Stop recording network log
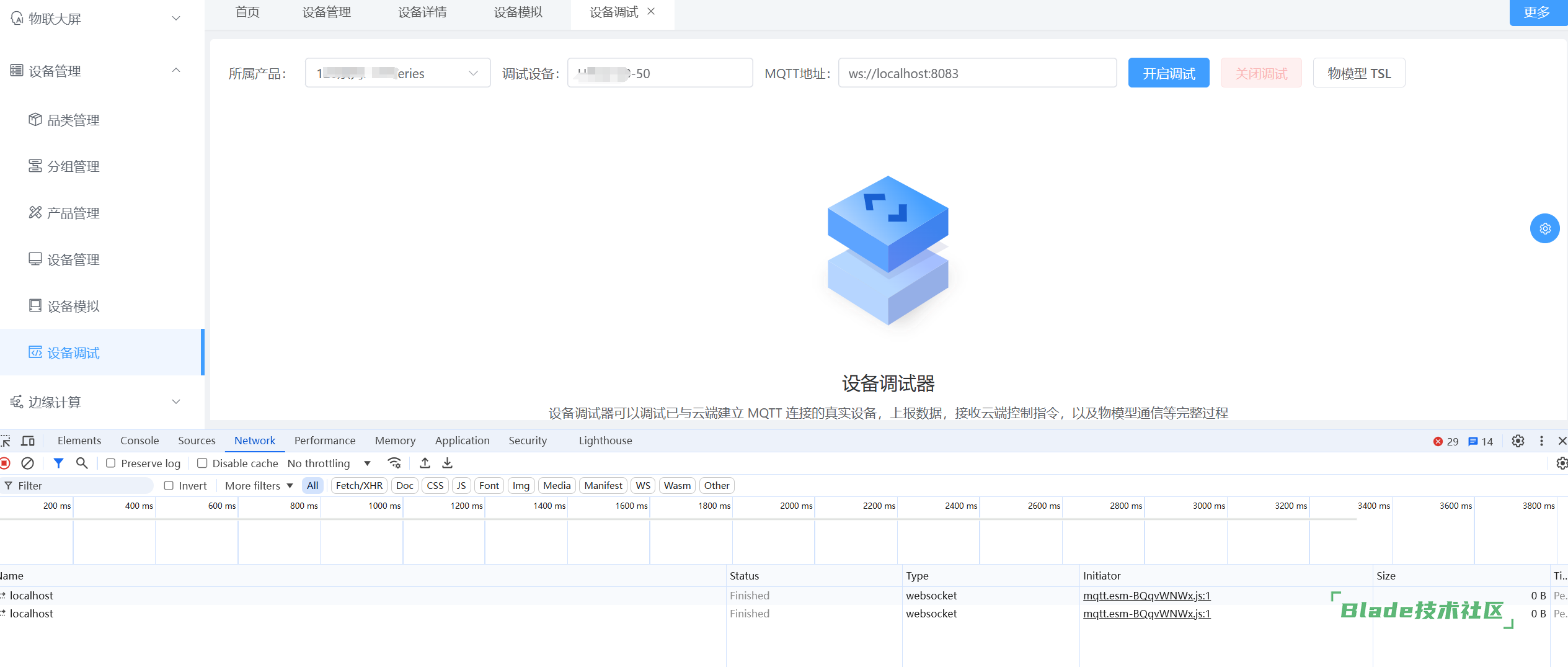This screenshot has width=1568, height=667. (5, 463)
